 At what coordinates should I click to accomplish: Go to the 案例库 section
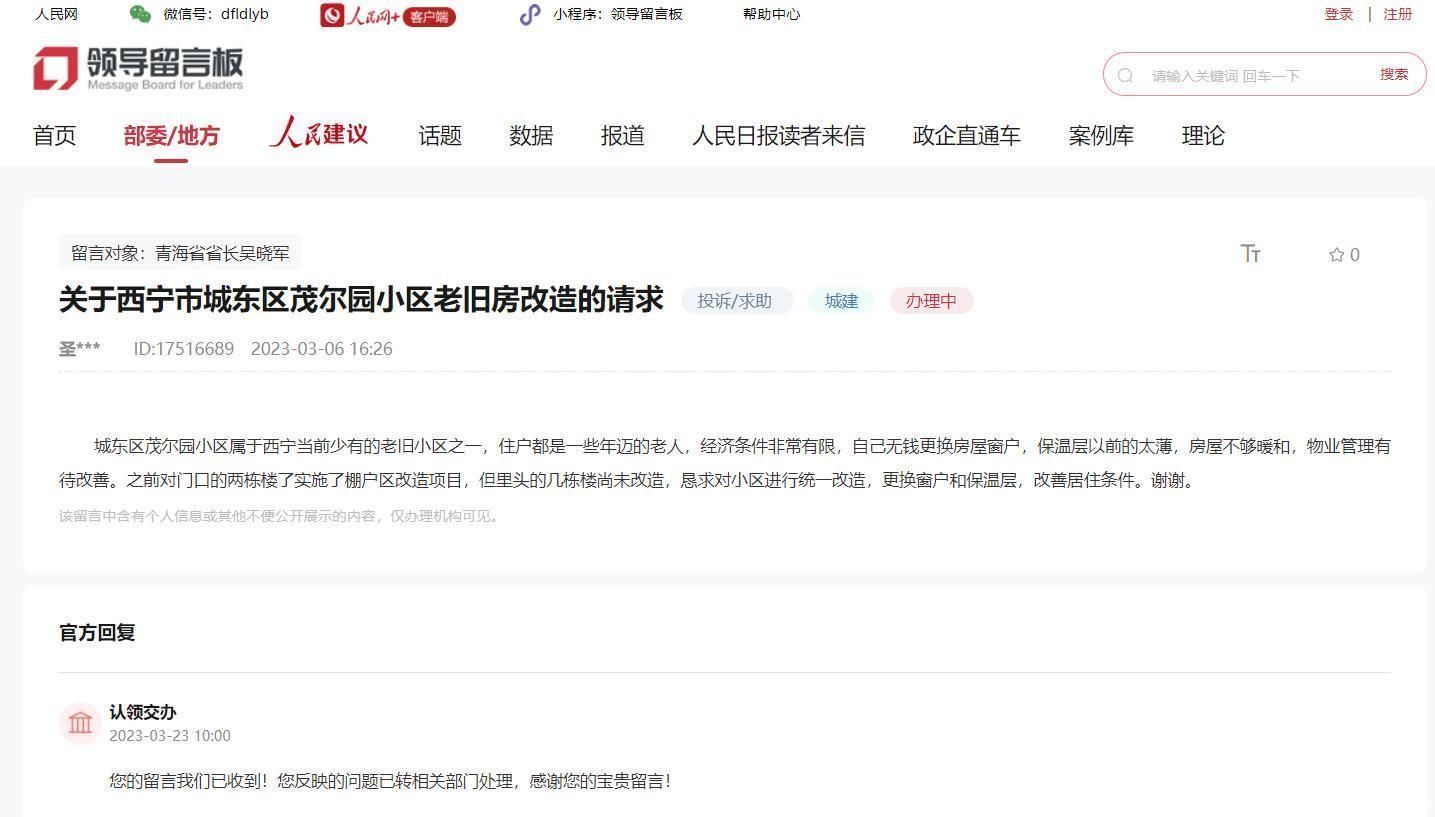tap(1101, 135)
